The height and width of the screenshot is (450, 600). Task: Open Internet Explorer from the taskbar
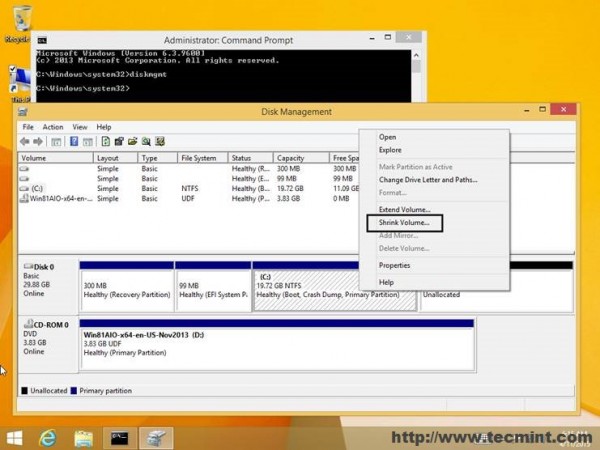click(x=48, y=437)
